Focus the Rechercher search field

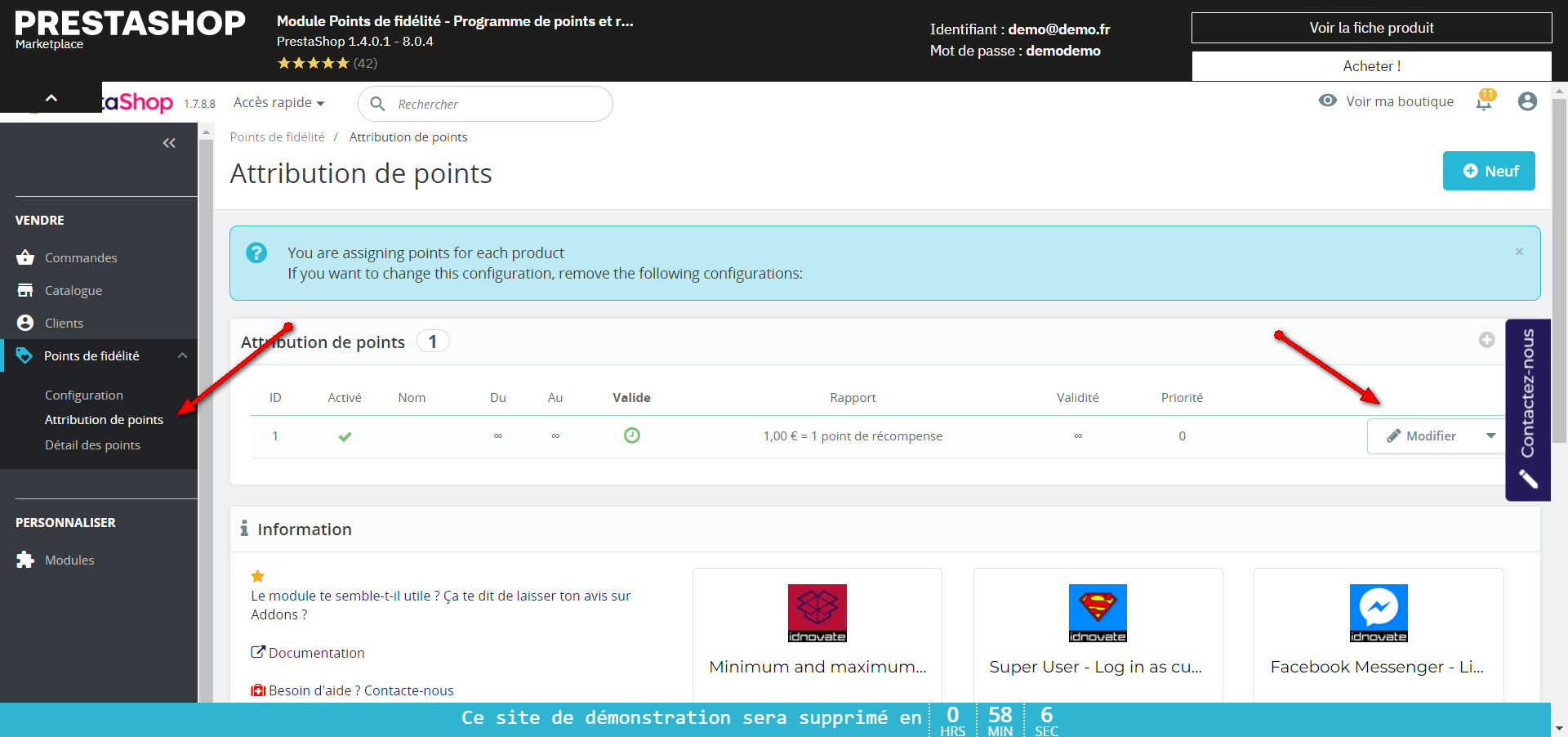tap(485, 104)
